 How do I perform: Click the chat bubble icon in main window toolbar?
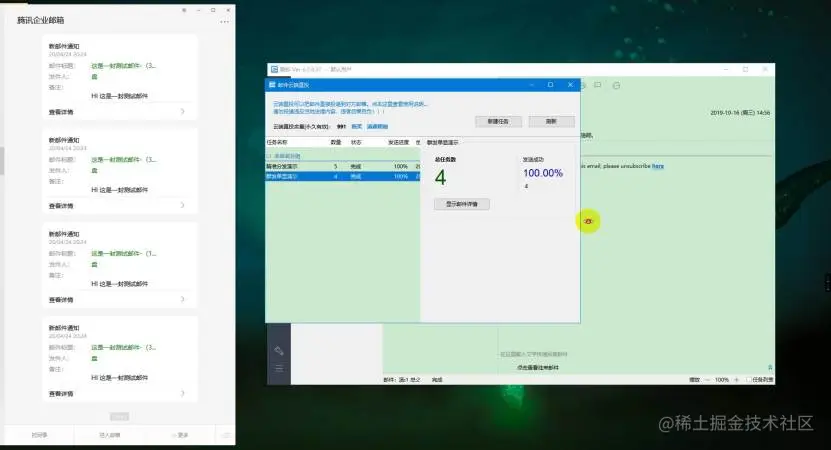click(x=597, y=85)
